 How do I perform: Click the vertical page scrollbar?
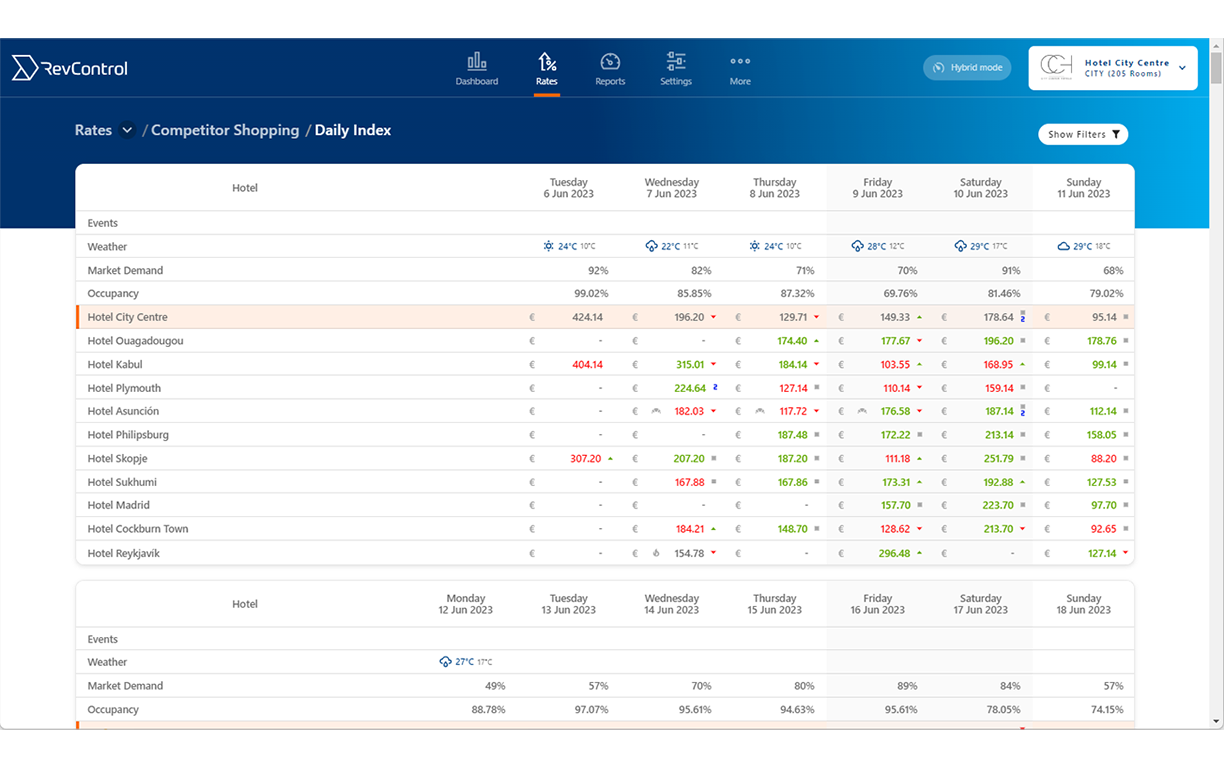click(x=1216, y=70)
